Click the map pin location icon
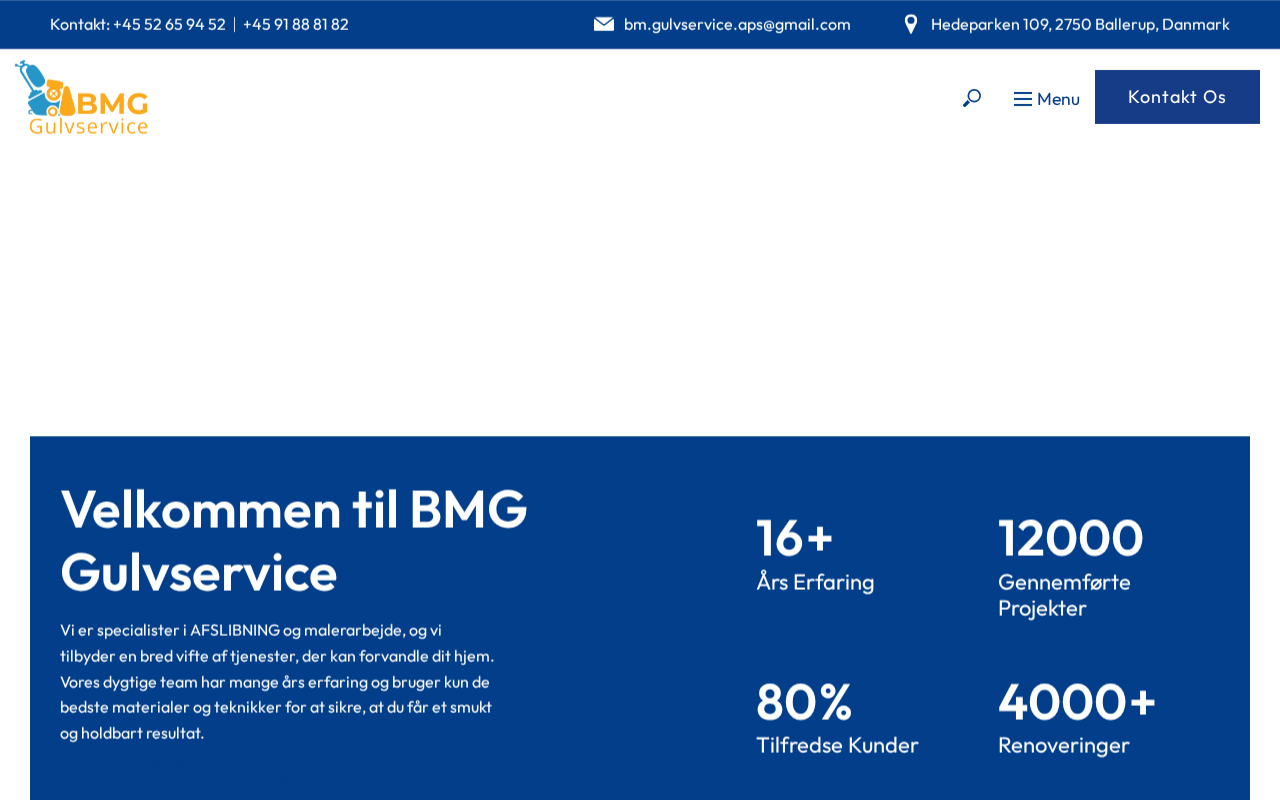Viewport: 1280px width, 800px height. click(911, 24)
